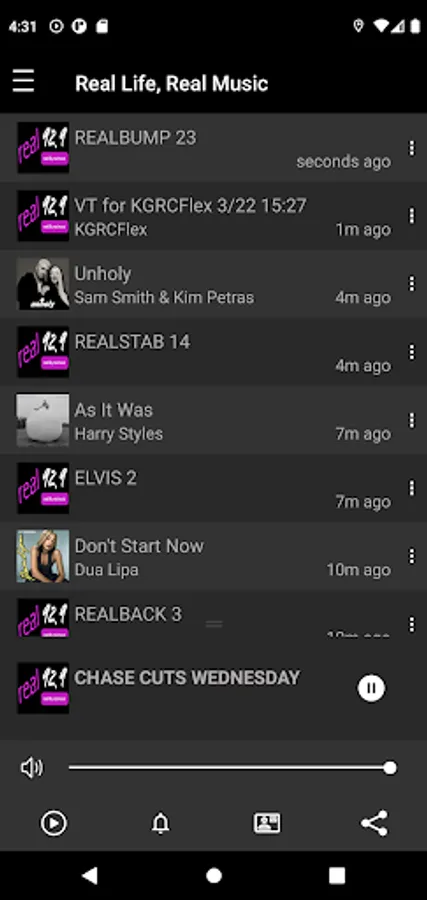Click the volume slider handle

point(390,767)
